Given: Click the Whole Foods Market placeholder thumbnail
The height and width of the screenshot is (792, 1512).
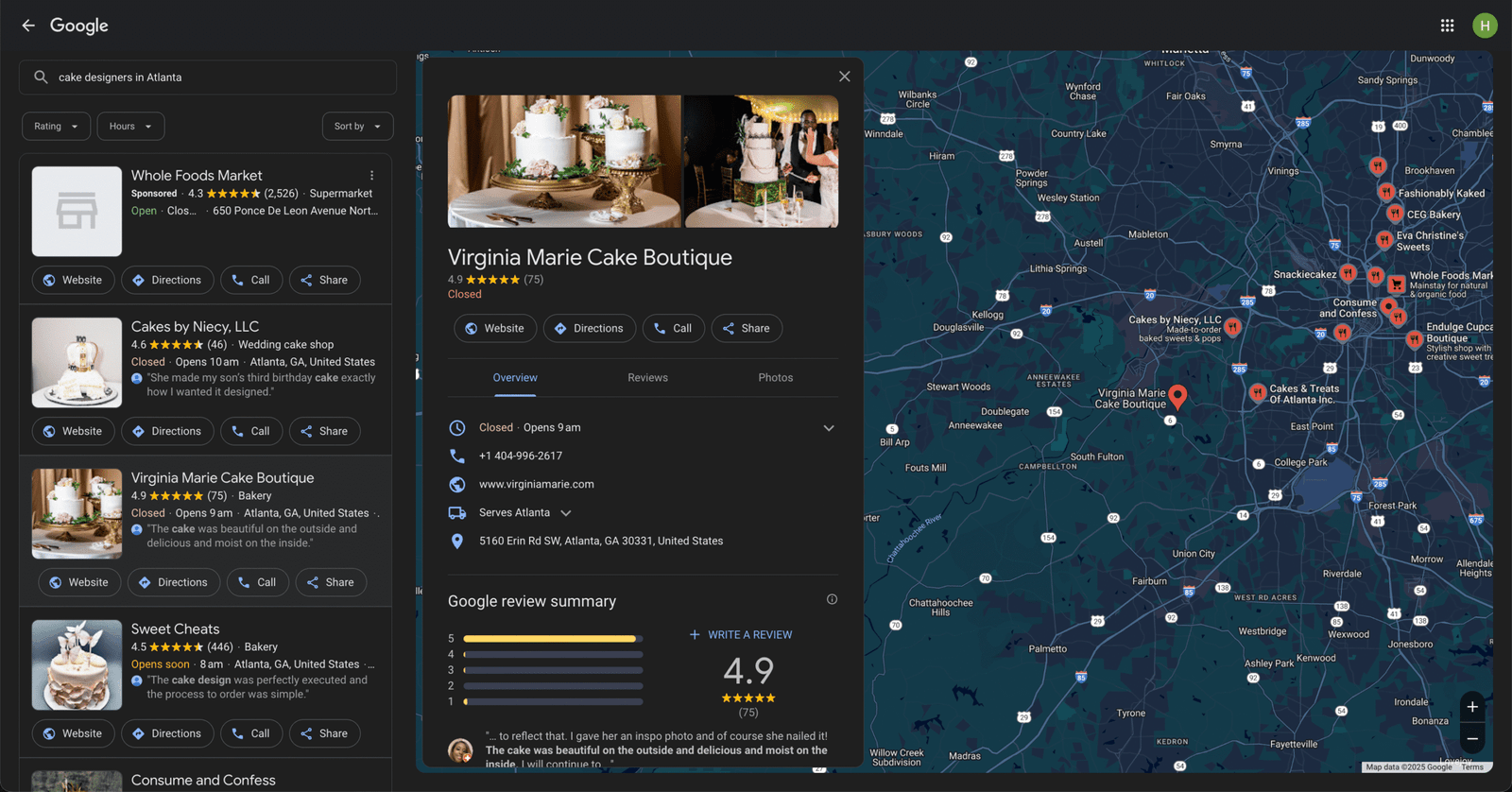Looking at the screenshot, I should click(x=77, y=212).
